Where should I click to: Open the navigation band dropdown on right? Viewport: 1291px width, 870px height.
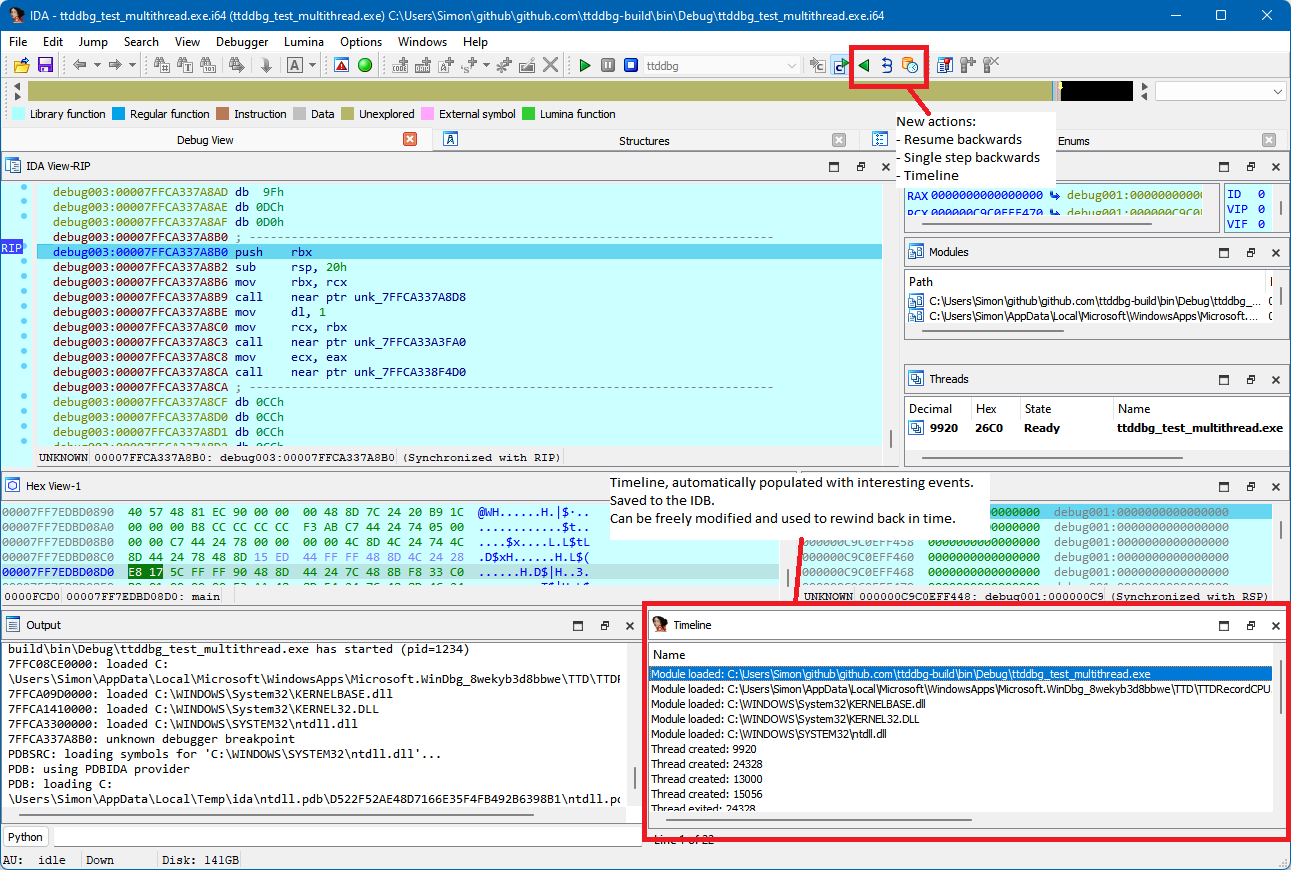click(1277, 91)
